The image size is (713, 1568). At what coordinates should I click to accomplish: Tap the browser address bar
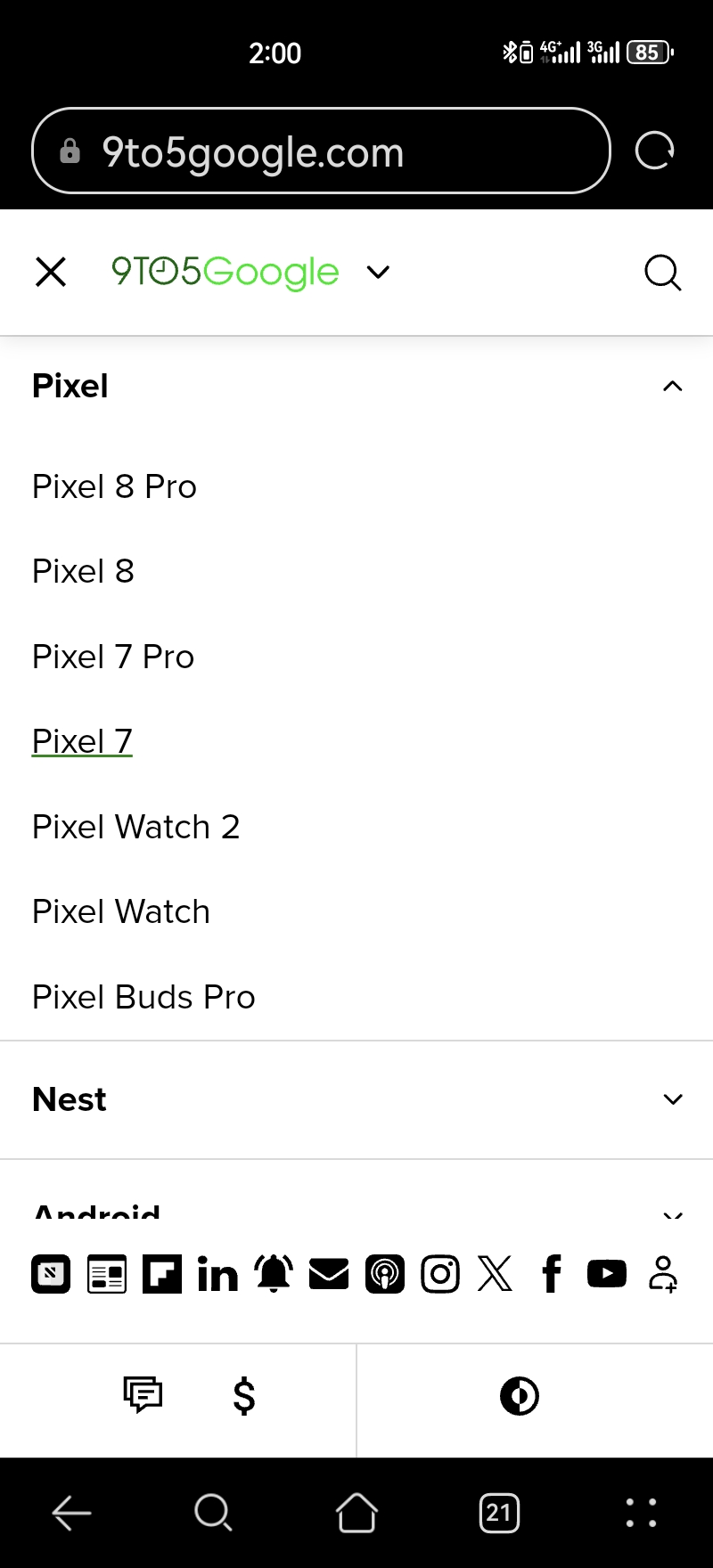[x=321, y=151]
